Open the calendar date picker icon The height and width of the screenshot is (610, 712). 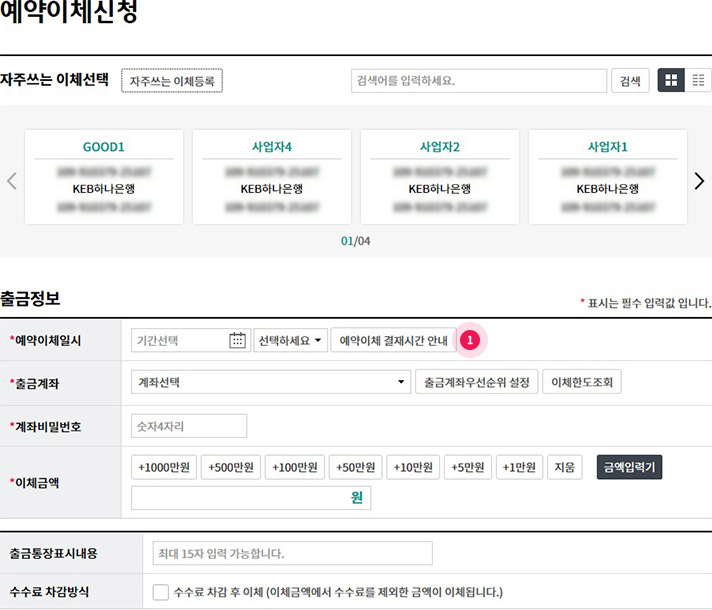[237, 340]
